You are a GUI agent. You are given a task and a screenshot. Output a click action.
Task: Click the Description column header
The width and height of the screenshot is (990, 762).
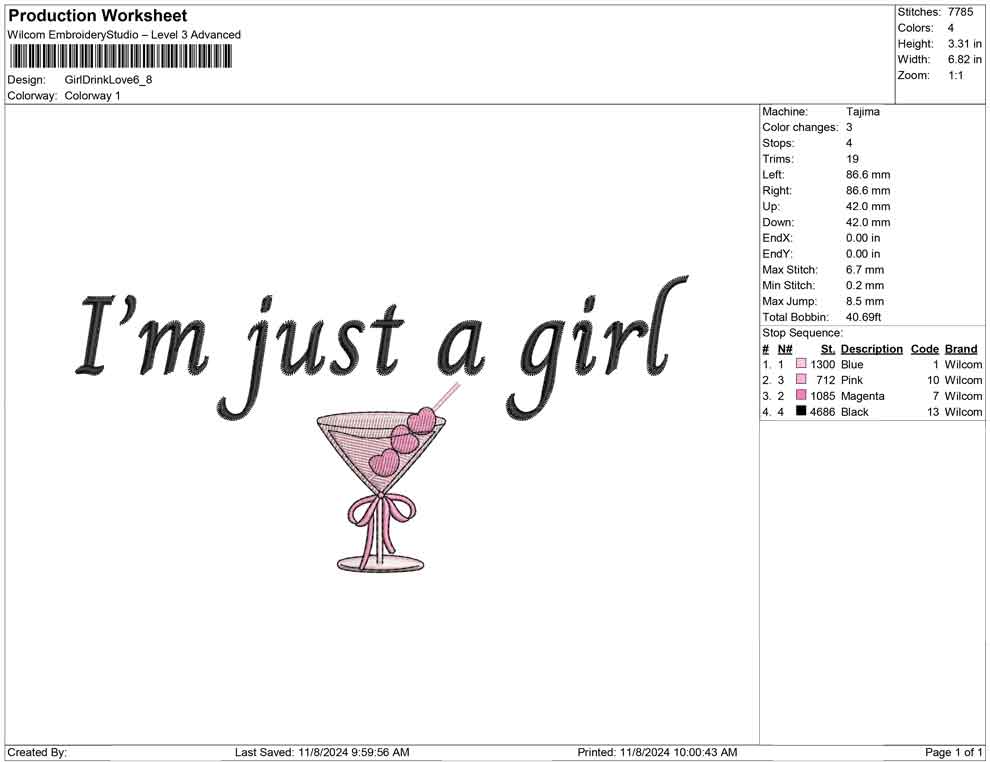871,348
